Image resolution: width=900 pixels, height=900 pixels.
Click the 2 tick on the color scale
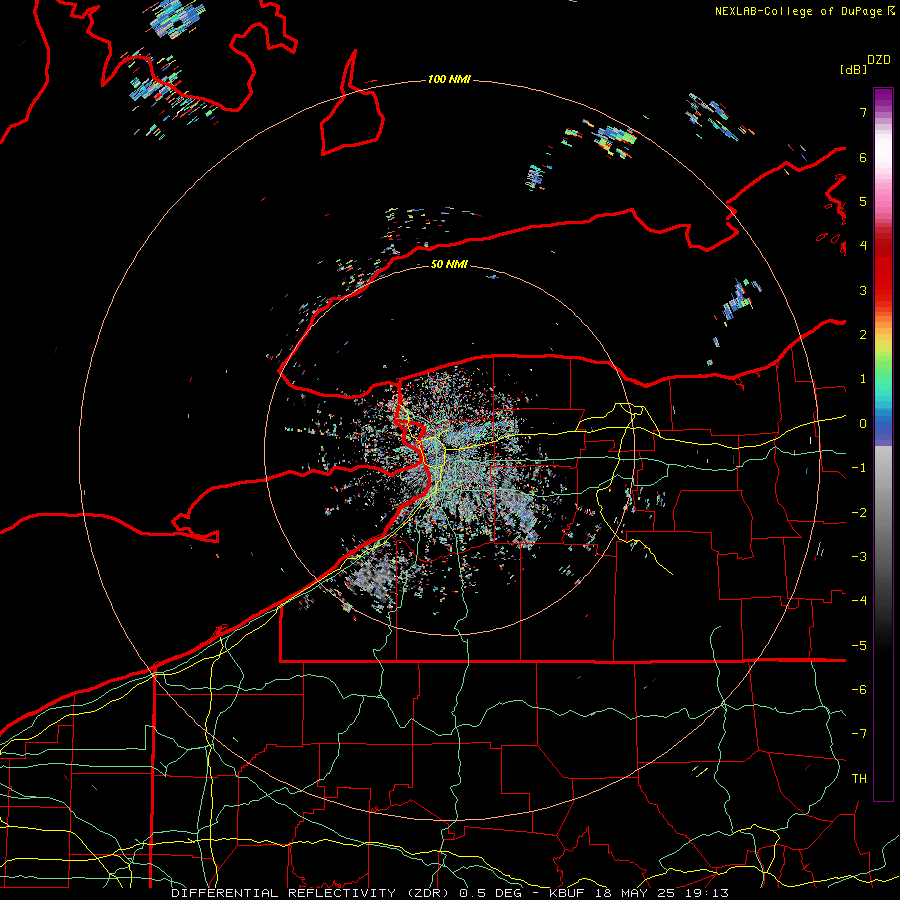[x=863, y=335]
